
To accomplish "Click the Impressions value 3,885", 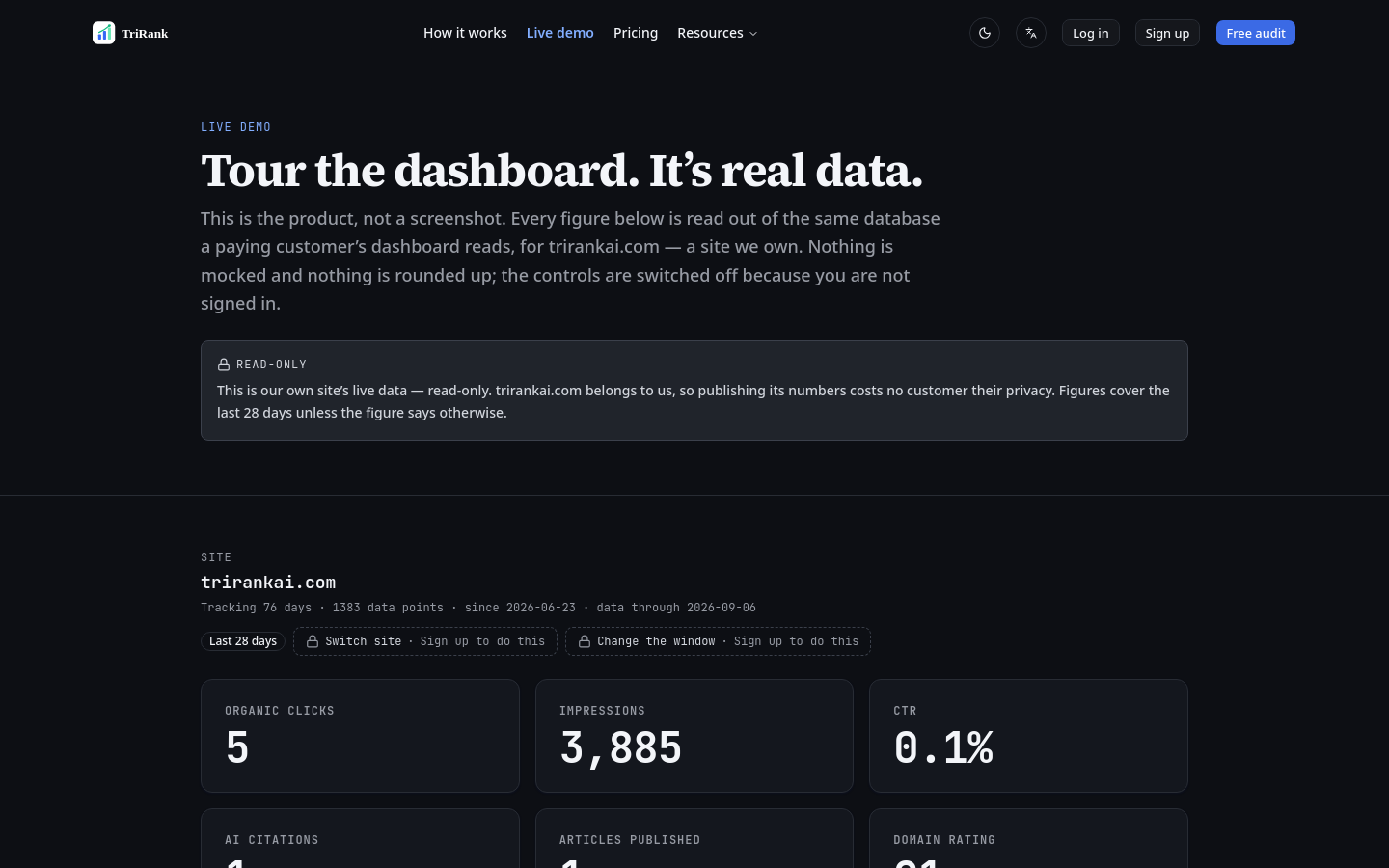I will [621, 748].
